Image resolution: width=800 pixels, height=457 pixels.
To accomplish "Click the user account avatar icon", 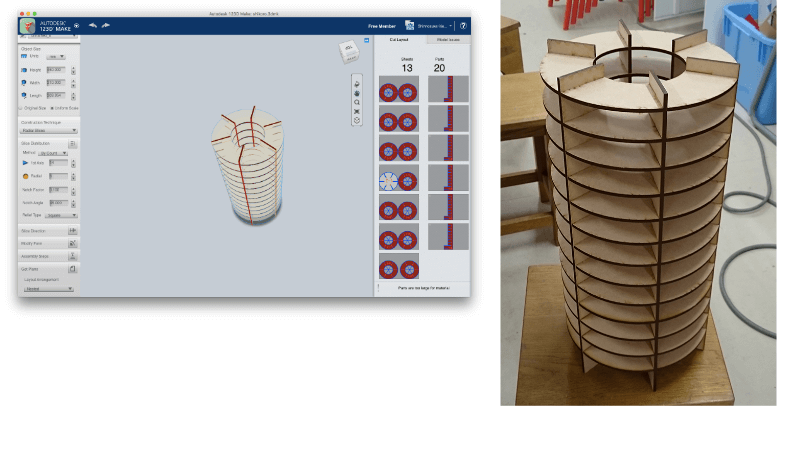I will pos(409,25).
